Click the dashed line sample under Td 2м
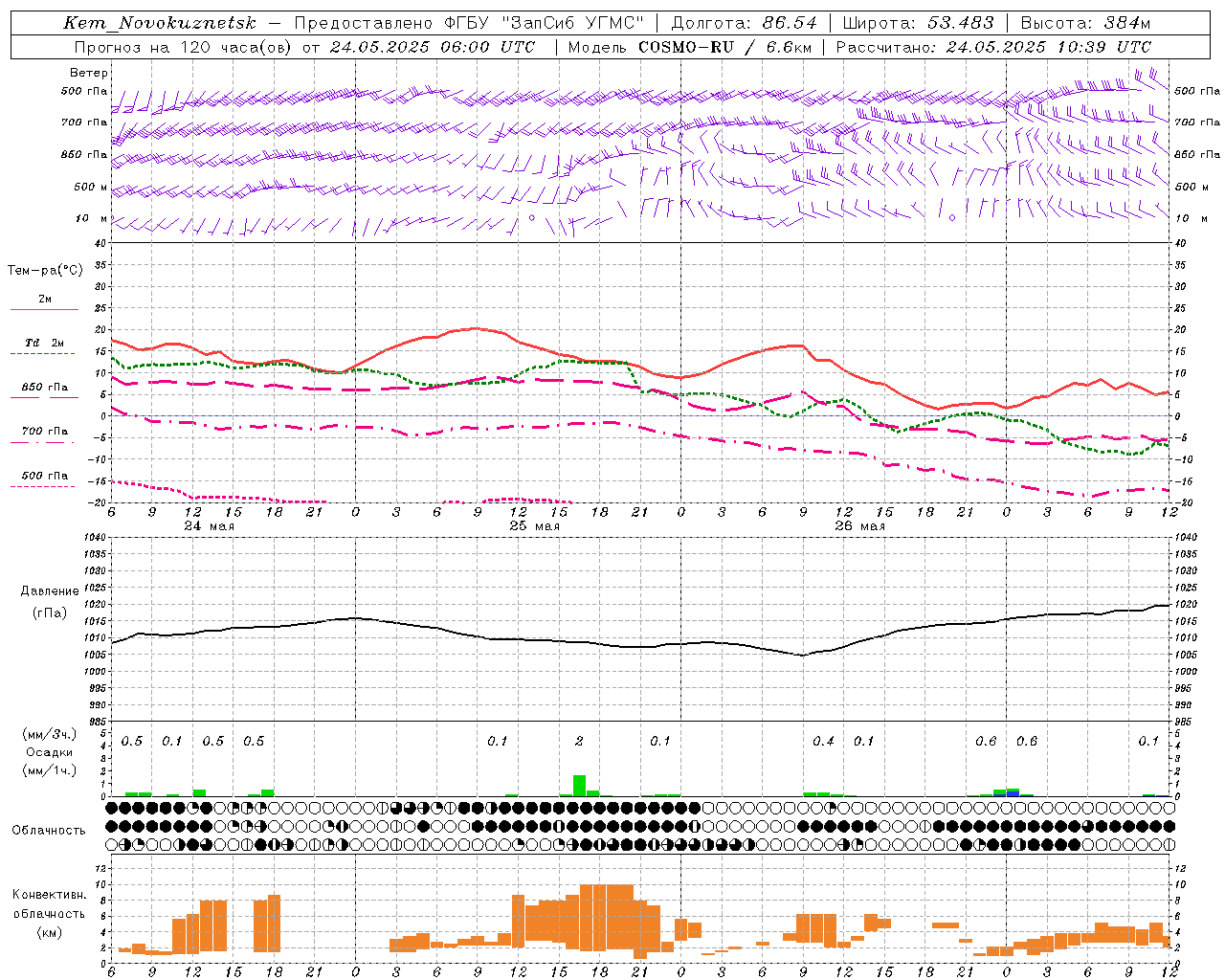This screenshot has height=980, width=1225. (x=42, y=354)
